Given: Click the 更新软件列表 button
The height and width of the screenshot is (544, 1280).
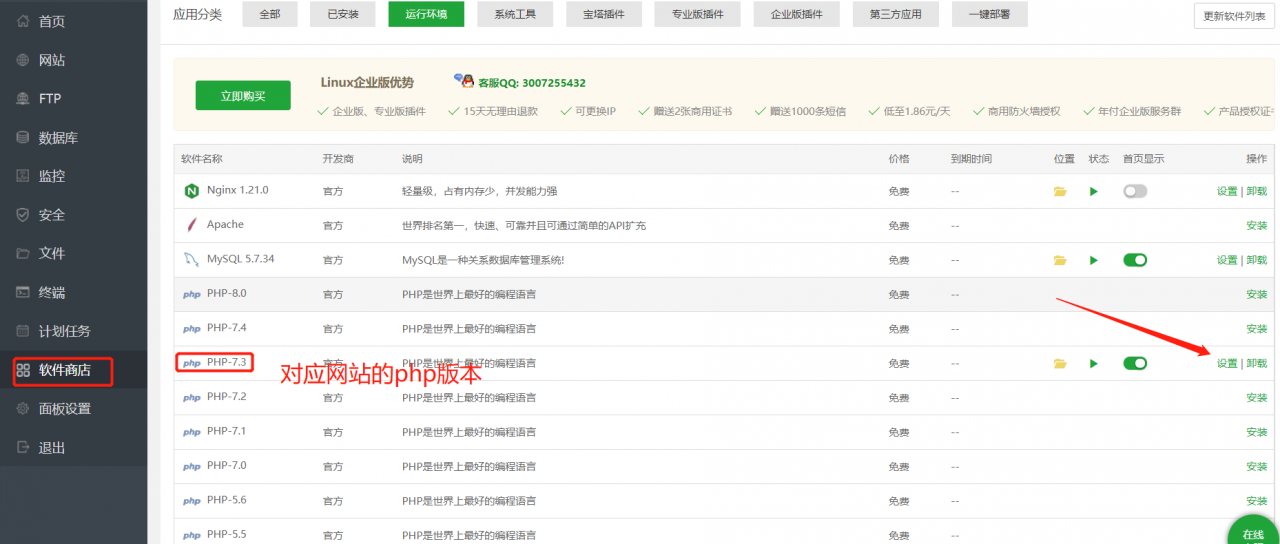Looking at the screenshot, I should pos(1234,16).
